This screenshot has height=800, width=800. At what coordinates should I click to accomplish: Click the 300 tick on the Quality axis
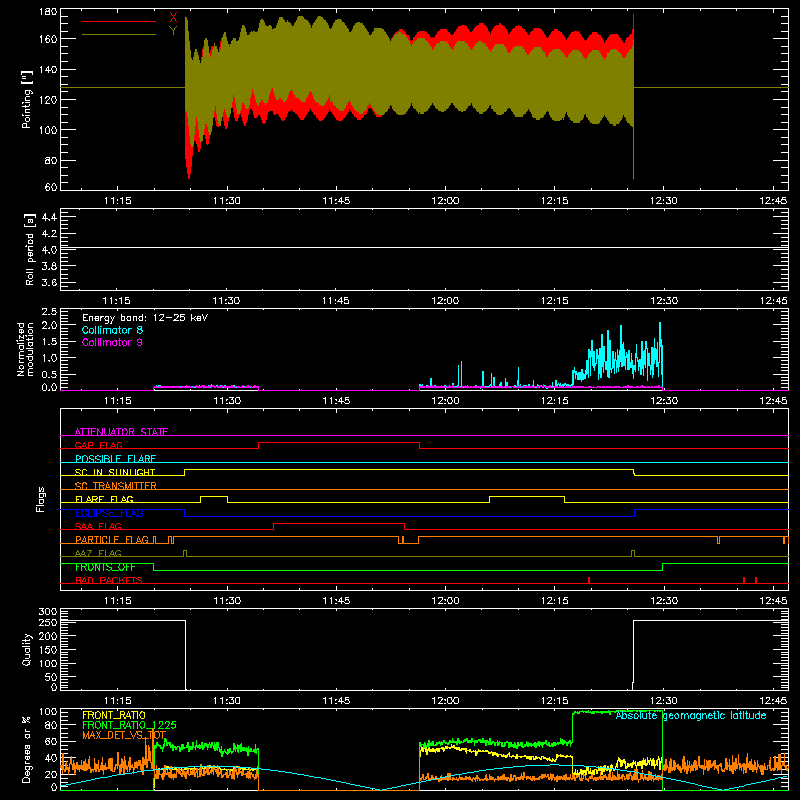(48, 612)
